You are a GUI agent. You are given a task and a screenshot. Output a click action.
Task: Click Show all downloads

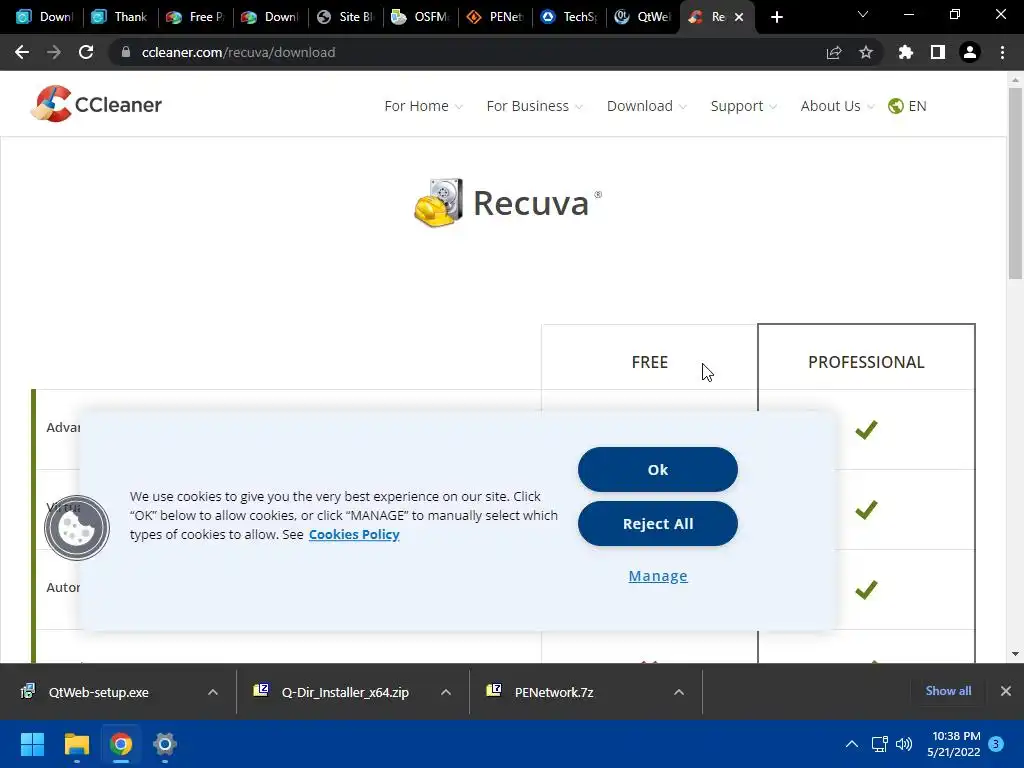[948, 691]
